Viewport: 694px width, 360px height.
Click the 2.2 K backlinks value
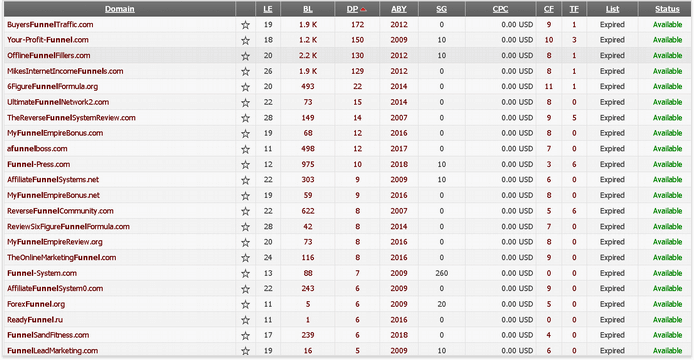coord(308,56)
